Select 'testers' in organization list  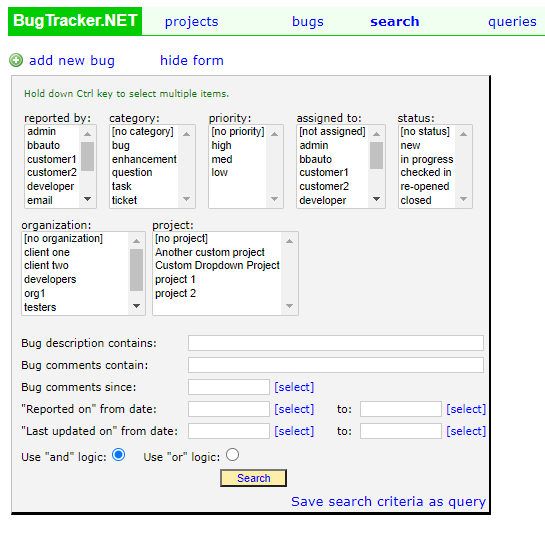click(75, 307)
